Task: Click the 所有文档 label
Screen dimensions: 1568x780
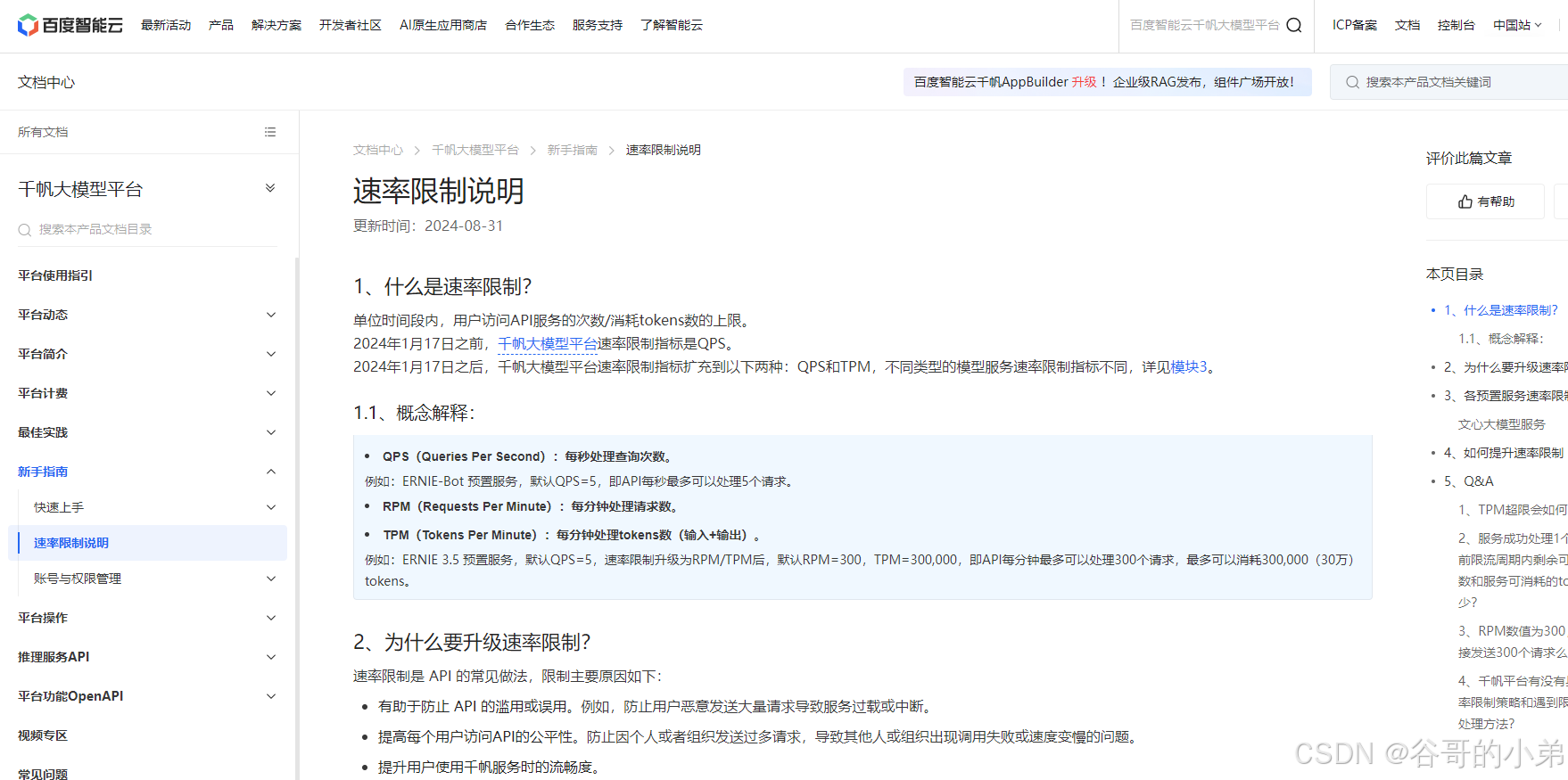Action: pyautogui.click(x=43, y=132)
